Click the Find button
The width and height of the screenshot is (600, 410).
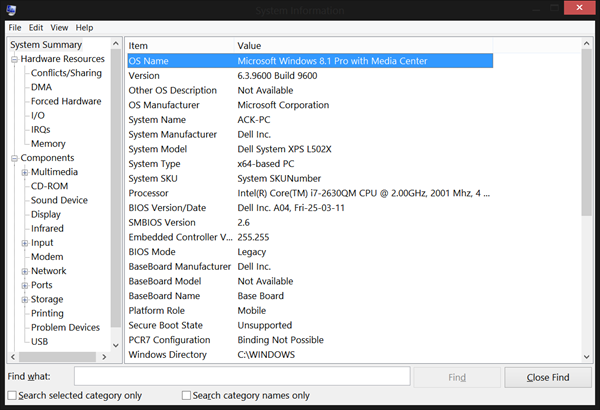456,377
